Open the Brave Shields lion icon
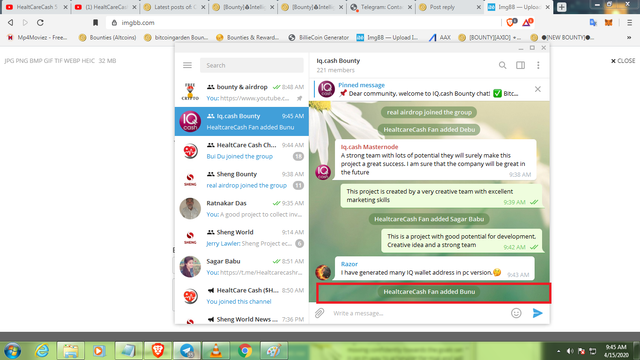640x360 pixels. (x=511, y=22)
